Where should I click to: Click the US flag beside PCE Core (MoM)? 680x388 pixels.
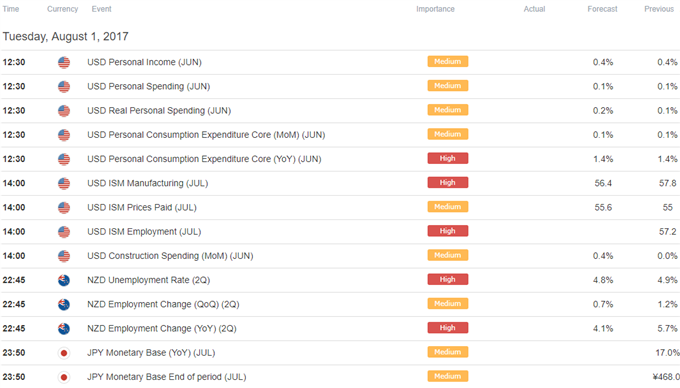click(x=64, y=135)
